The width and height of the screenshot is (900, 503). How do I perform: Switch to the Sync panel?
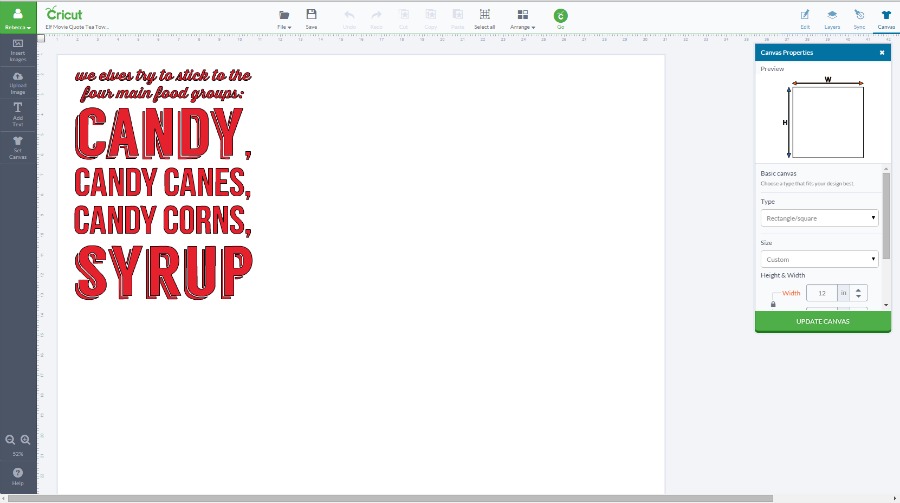859,19
